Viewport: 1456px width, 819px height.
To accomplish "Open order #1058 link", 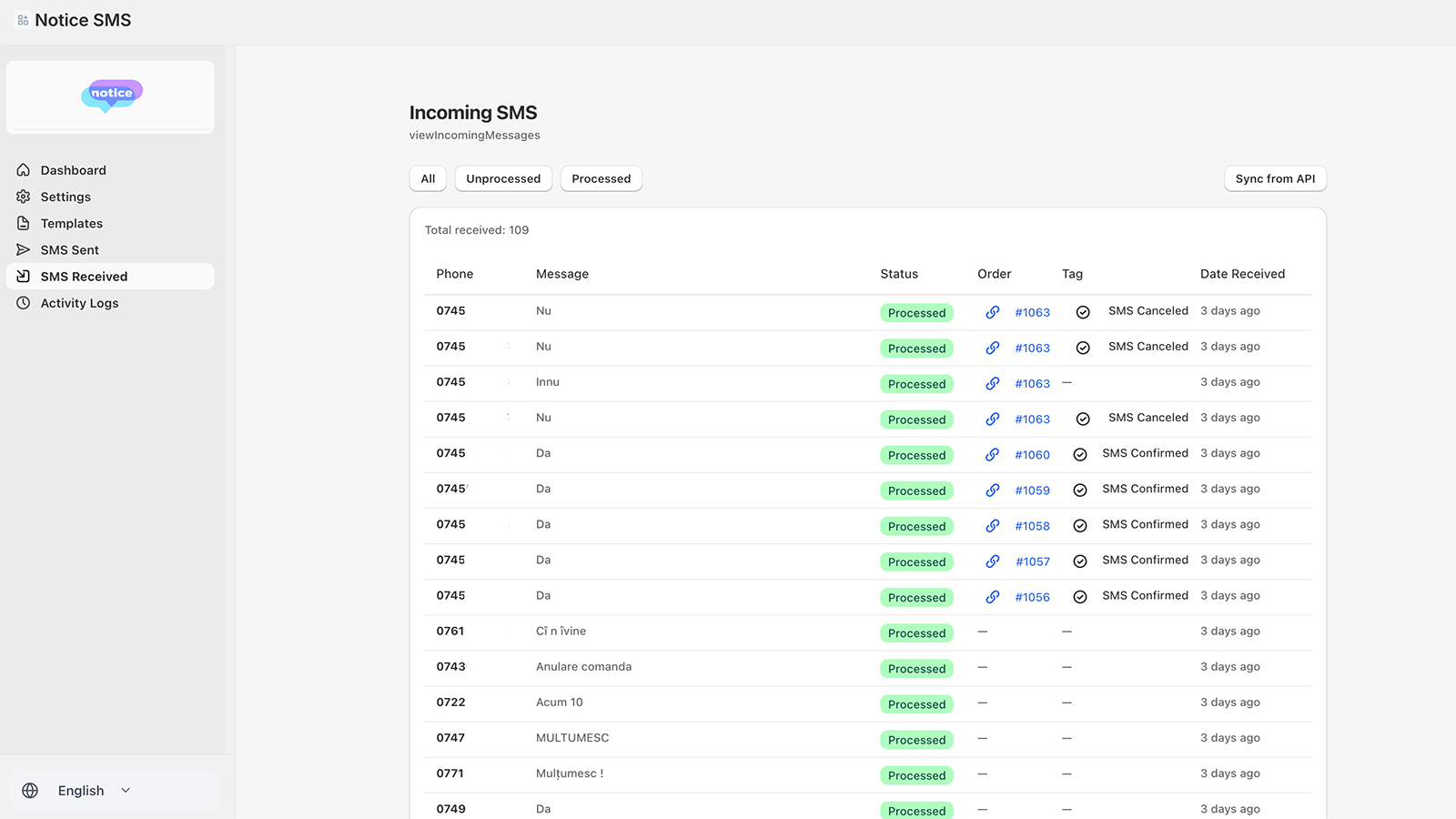I will pyautogui.click(x=1033, y=526).
